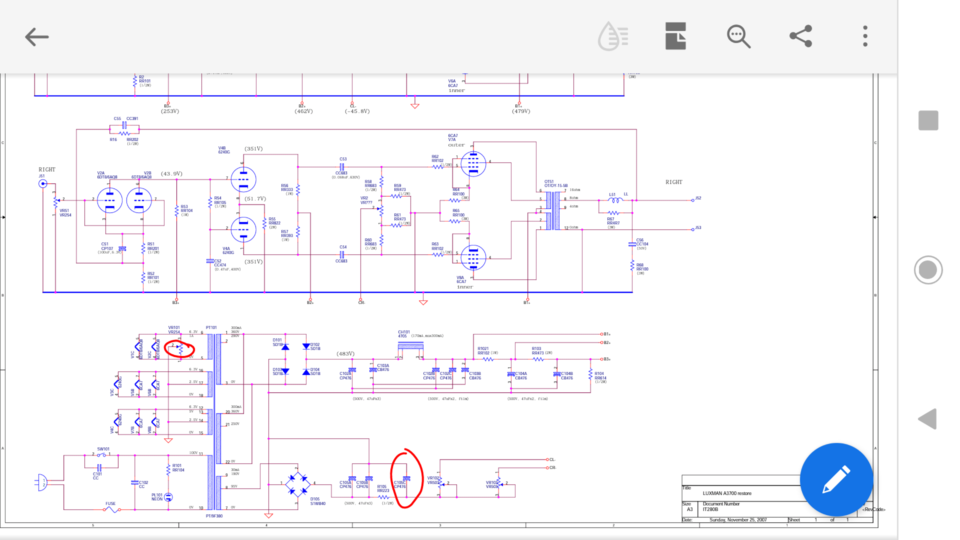This screenshot has height=540, width=960.
Task: Tap the "(479V)" voltage label
Action: 521,111
